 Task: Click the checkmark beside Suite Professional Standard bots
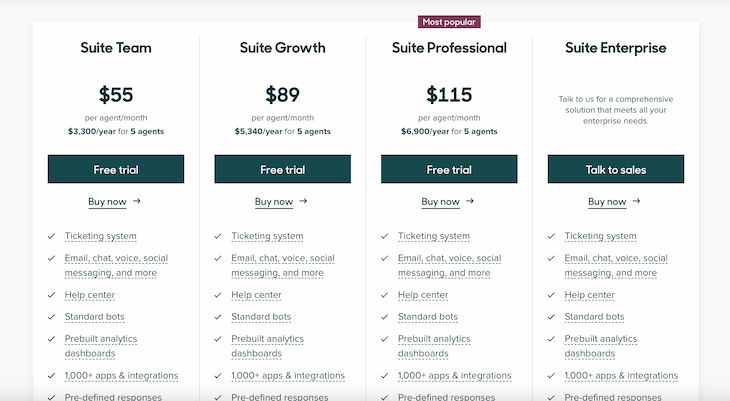click(x=385, y=317)
